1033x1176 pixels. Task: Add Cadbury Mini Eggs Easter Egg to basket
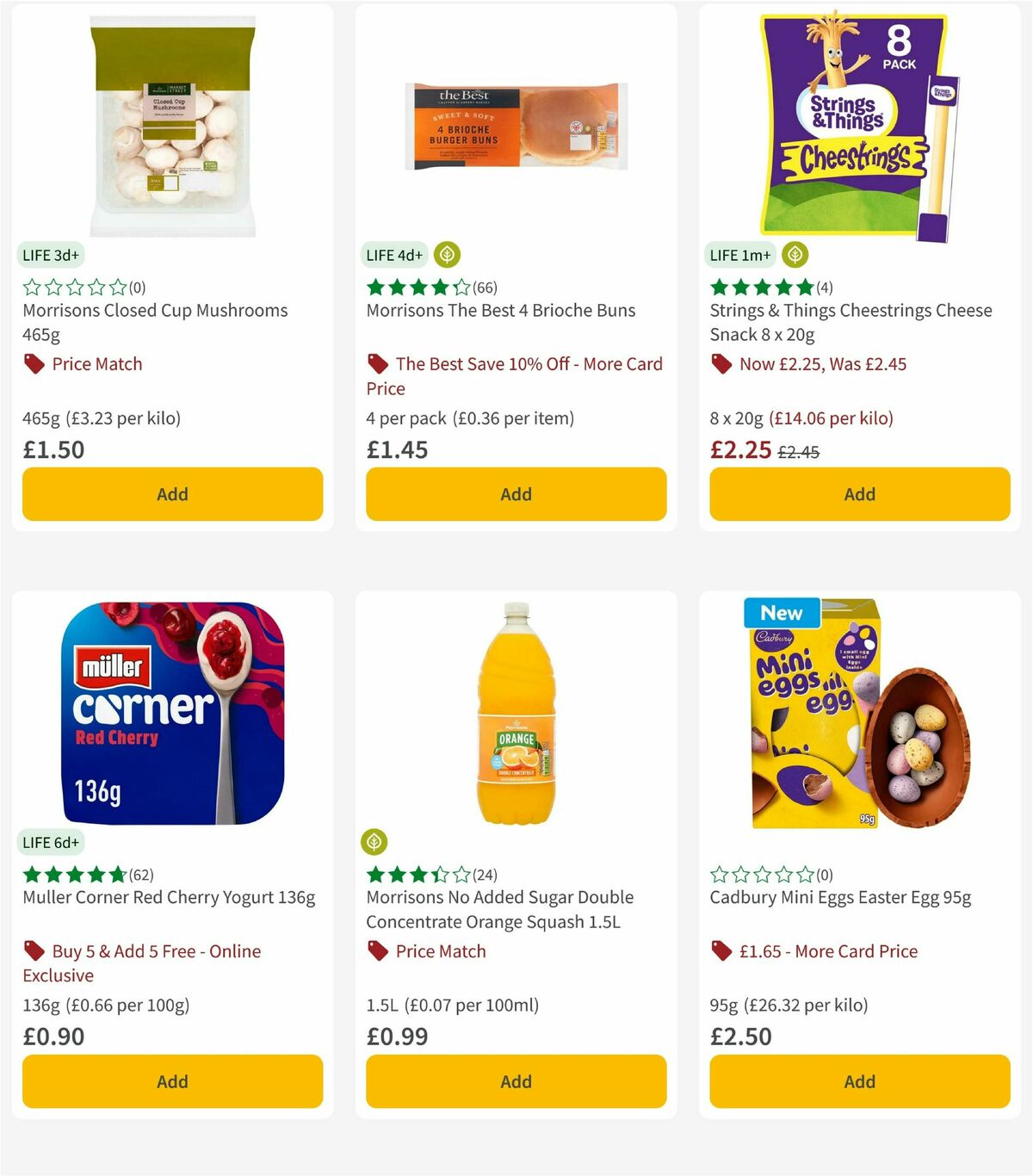click(859, 1081)
